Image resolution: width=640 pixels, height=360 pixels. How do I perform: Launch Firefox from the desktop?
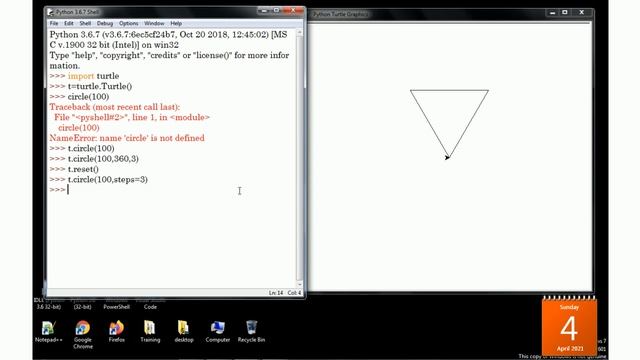pyautogui.click(x=116, y=331)
